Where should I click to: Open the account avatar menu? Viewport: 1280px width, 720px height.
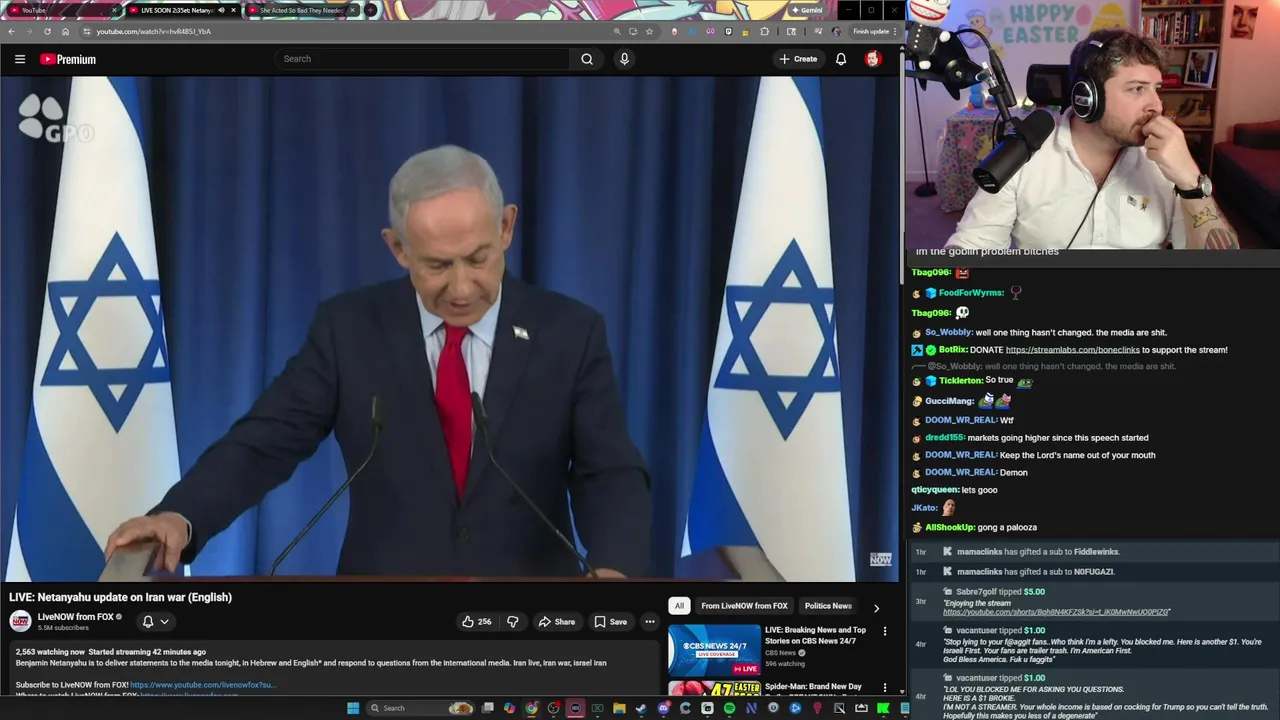(x=872, y=59)
